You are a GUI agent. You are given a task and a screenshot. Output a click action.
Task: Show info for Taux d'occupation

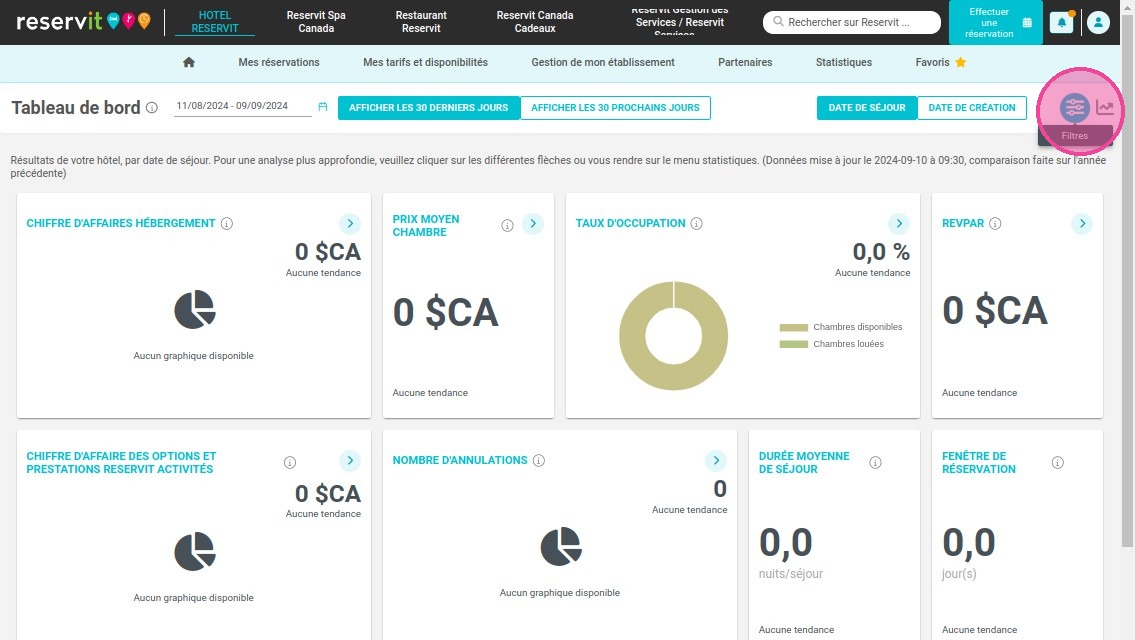[x=696, y=223]
